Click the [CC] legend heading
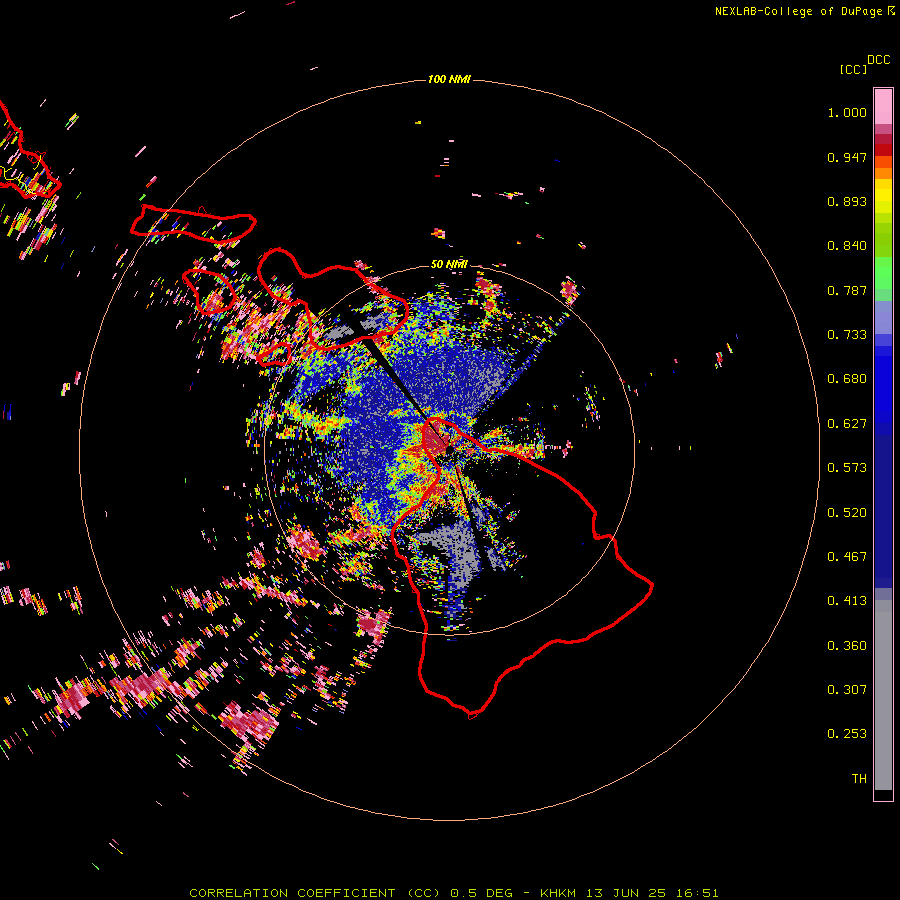The width and height of the screenshot is (900, 900). [853, 69]
